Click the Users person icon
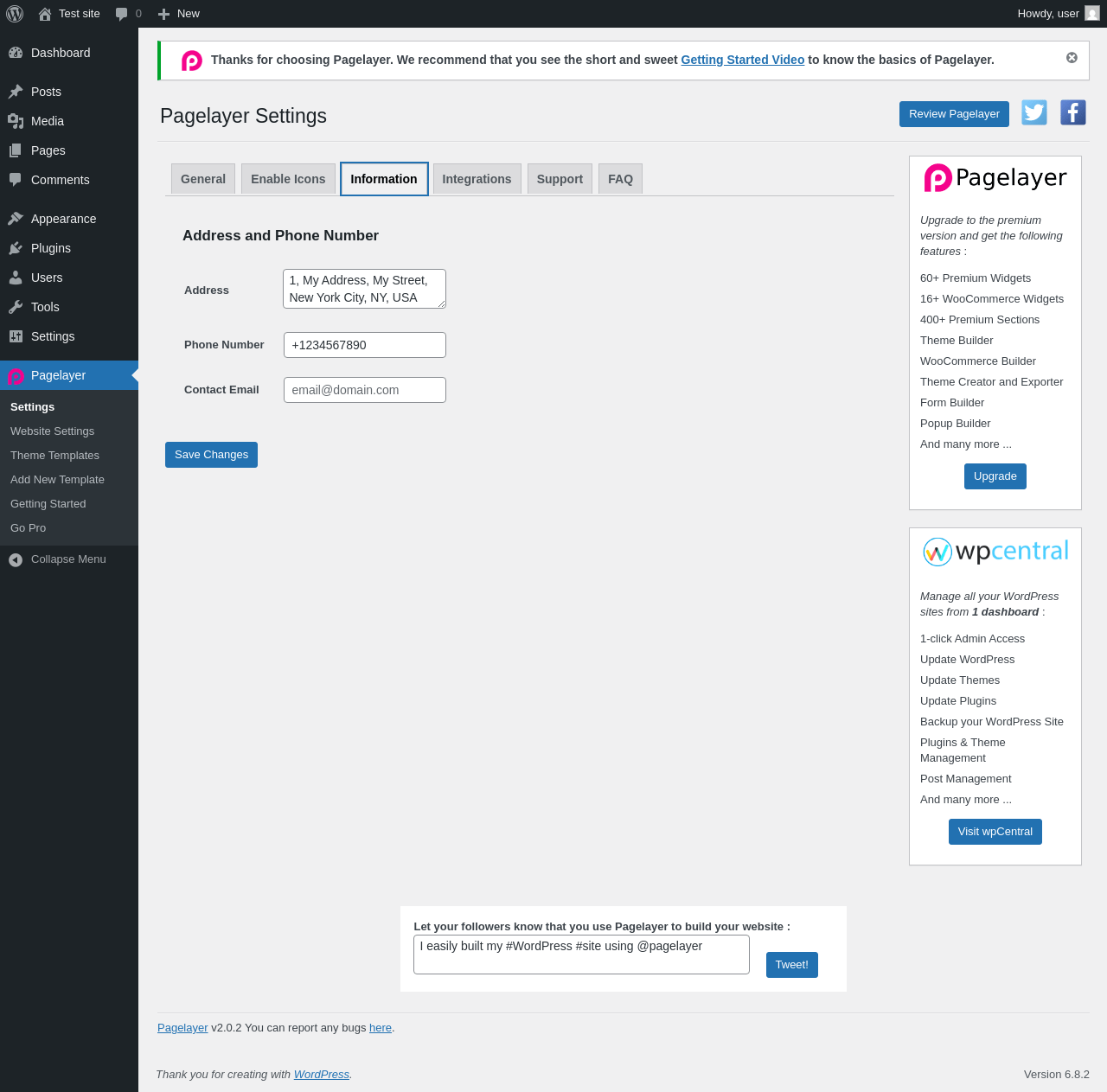This screenshot has width=1107, height=1092. 16,278
